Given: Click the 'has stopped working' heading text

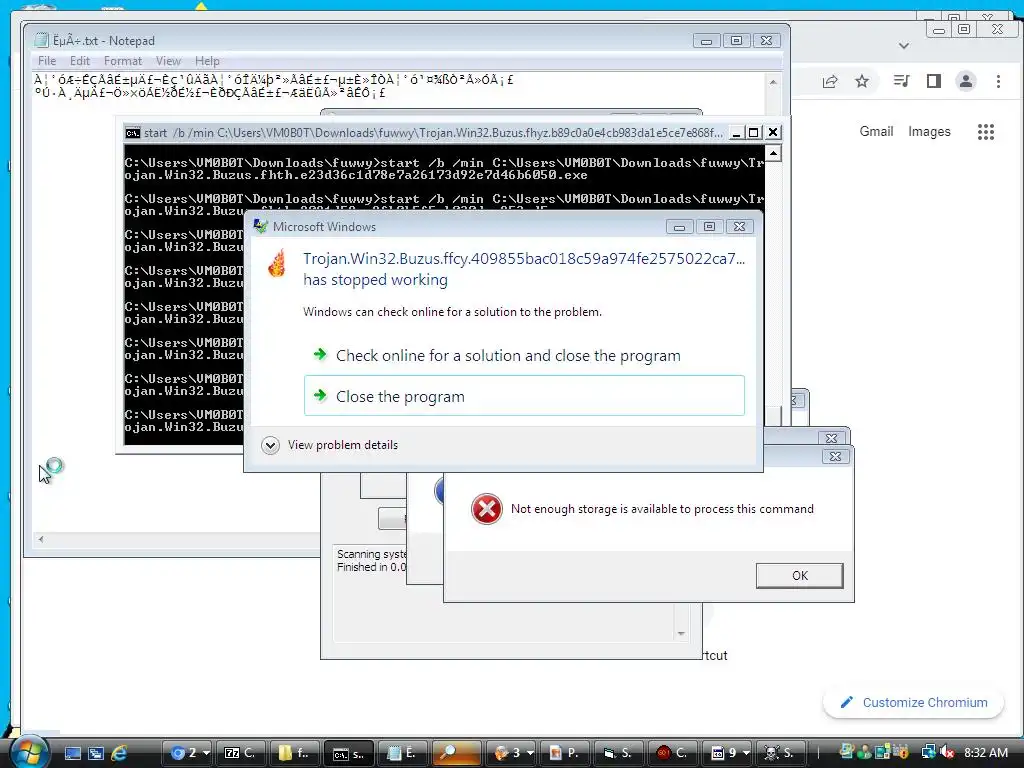Looking at the screenshot, I should point(376,280).
